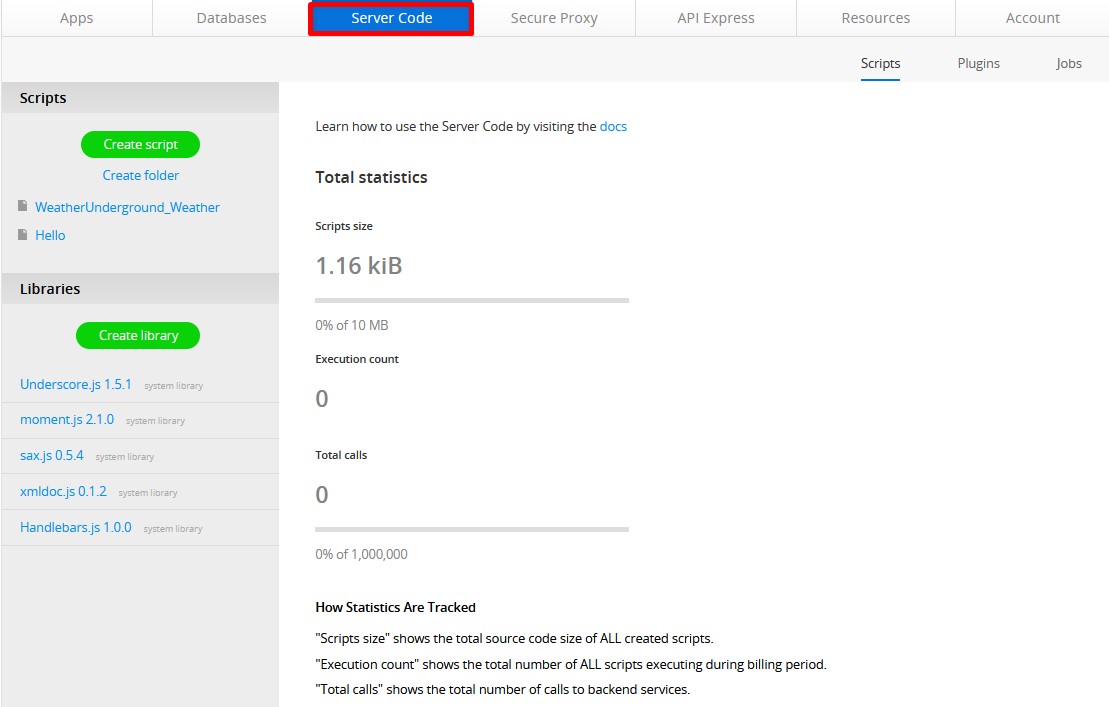Click the '0% of 10 MB' text
This screenshot has height=707, width=1109.
click(352, 325)
